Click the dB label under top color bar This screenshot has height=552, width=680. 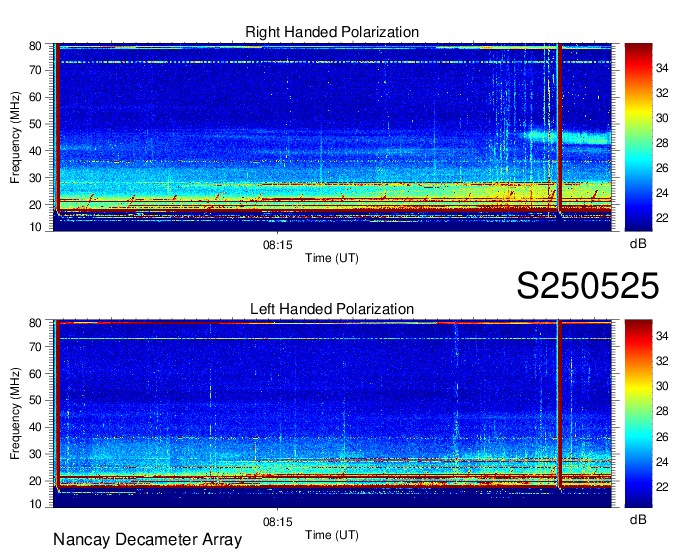[638, 244]
